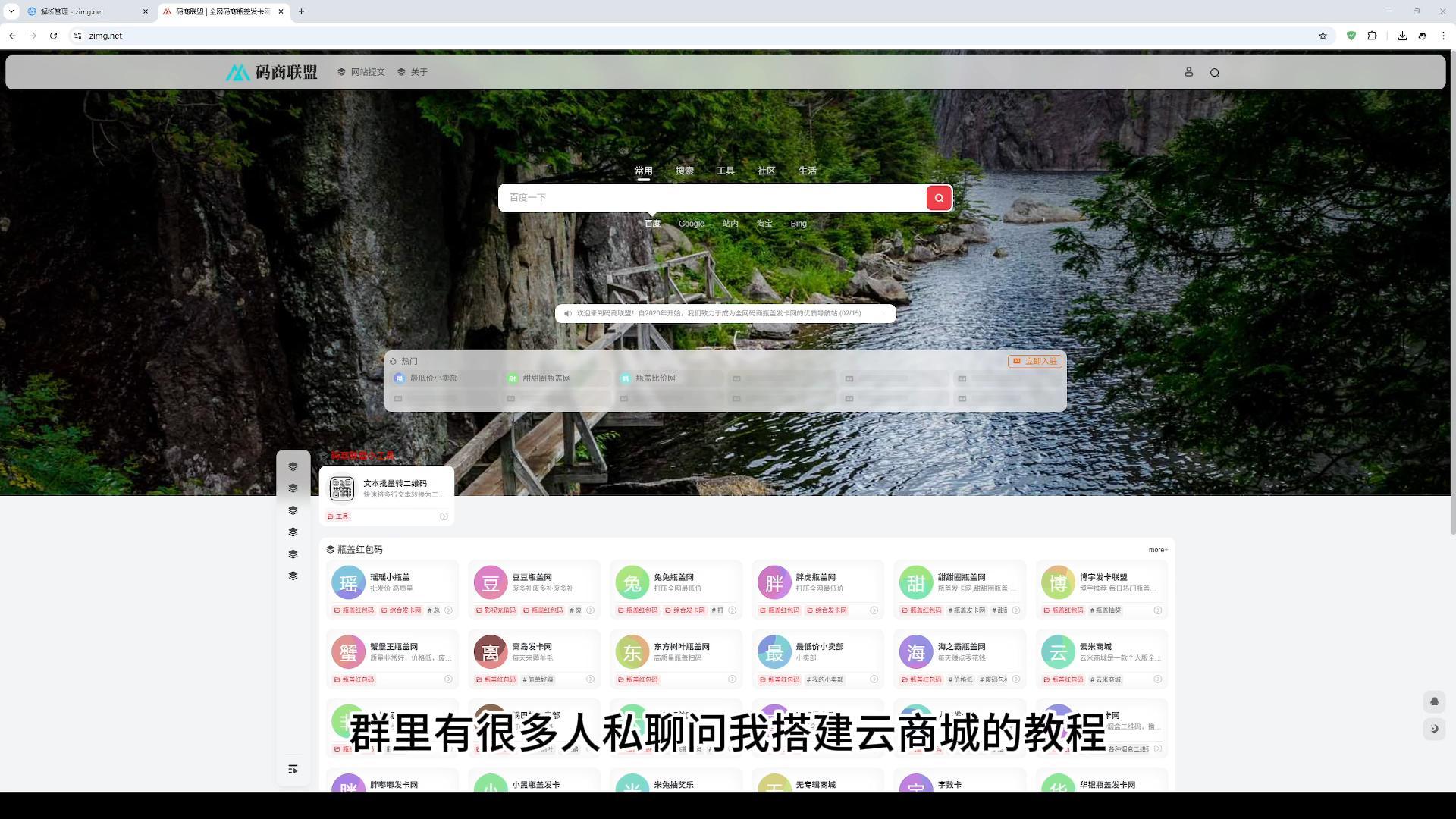The width and height of the screenshot is (1456, 819).
Task: Toggle the theme icon at bottom right
Action: pyautogui.click(x=1434, y=729)
